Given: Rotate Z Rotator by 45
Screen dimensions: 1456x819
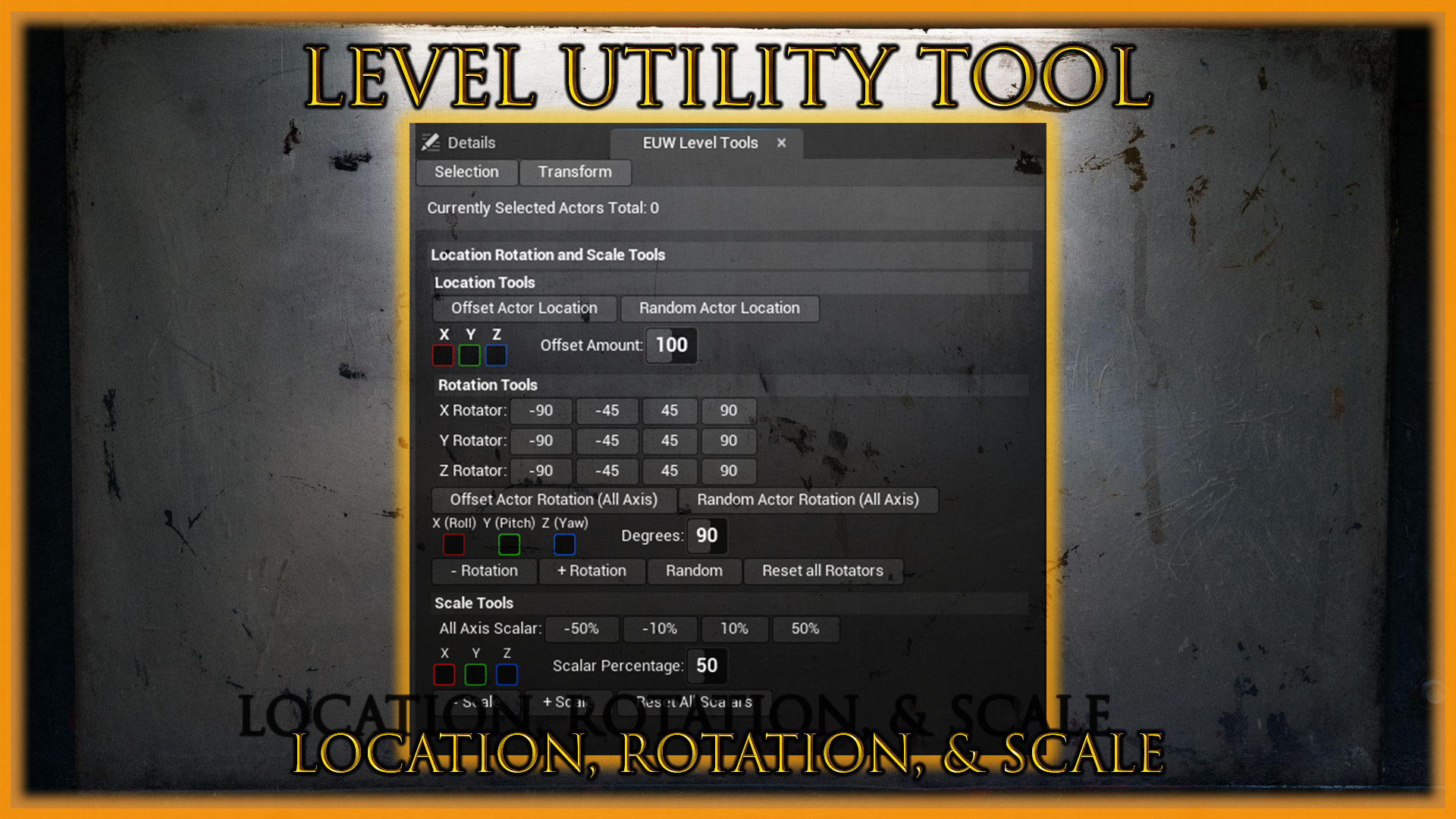Looking at the screenshot, I should pos(670,471).
